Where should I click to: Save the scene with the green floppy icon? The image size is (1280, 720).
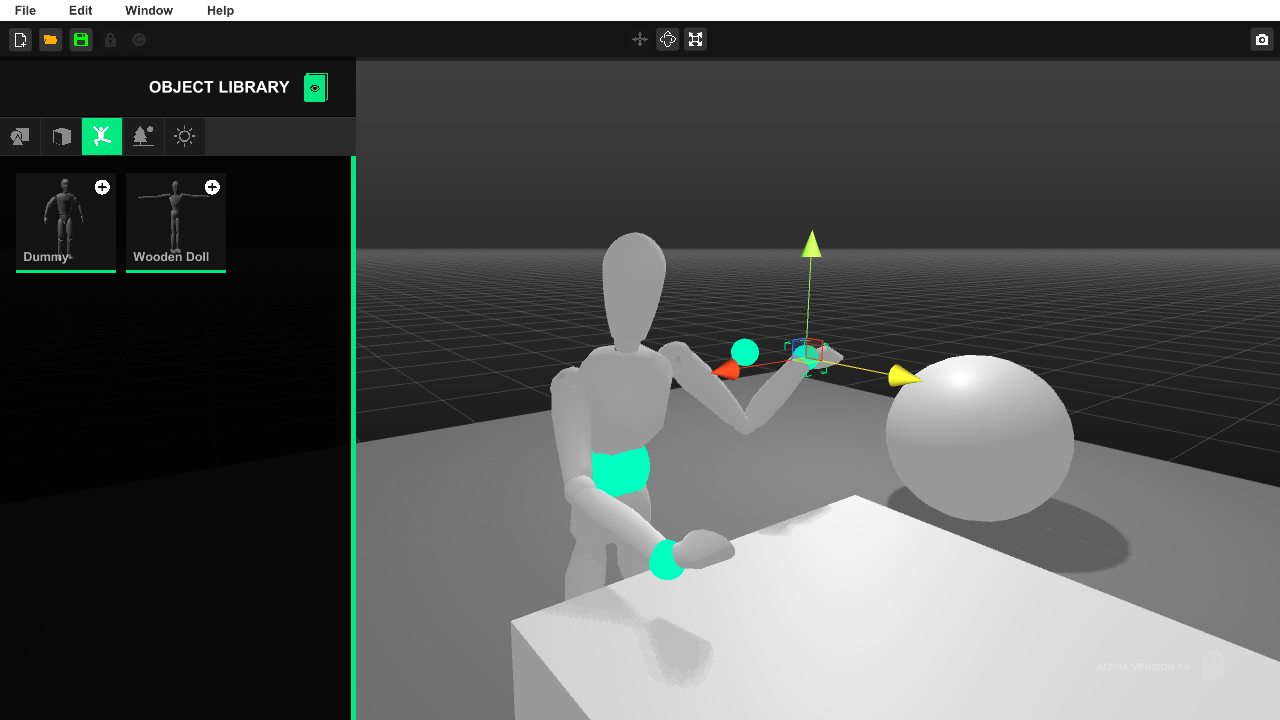click(81, 40)
